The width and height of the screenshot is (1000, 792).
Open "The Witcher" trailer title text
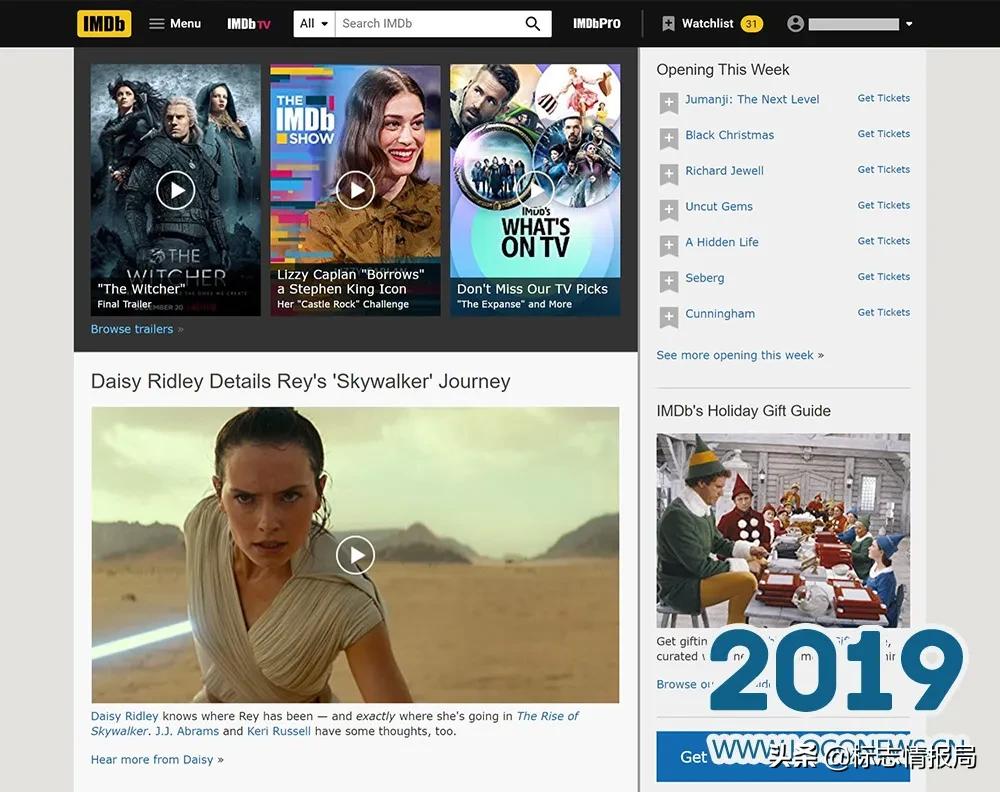point(141,289)
